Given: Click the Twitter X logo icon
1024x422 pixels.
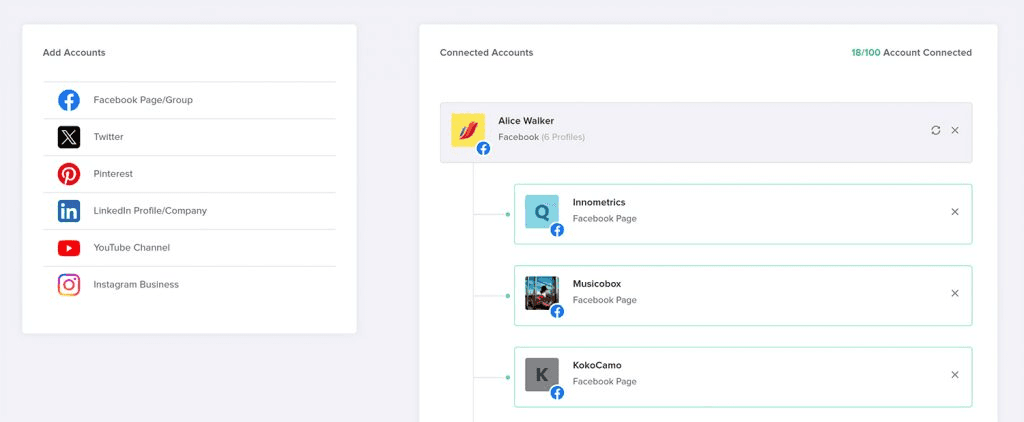Looking at the screenshot, I should coord(69,137).
